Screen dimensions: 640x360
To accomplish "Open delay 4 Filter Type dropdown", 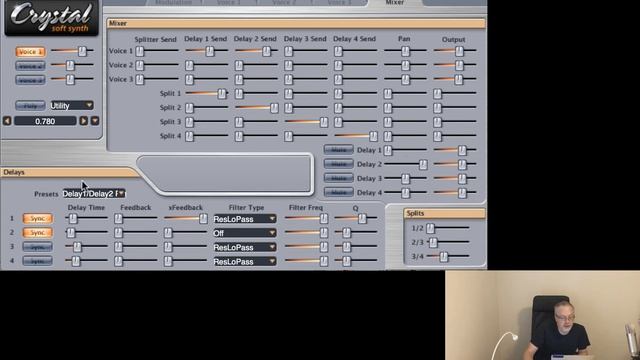I will coord(244,262).
